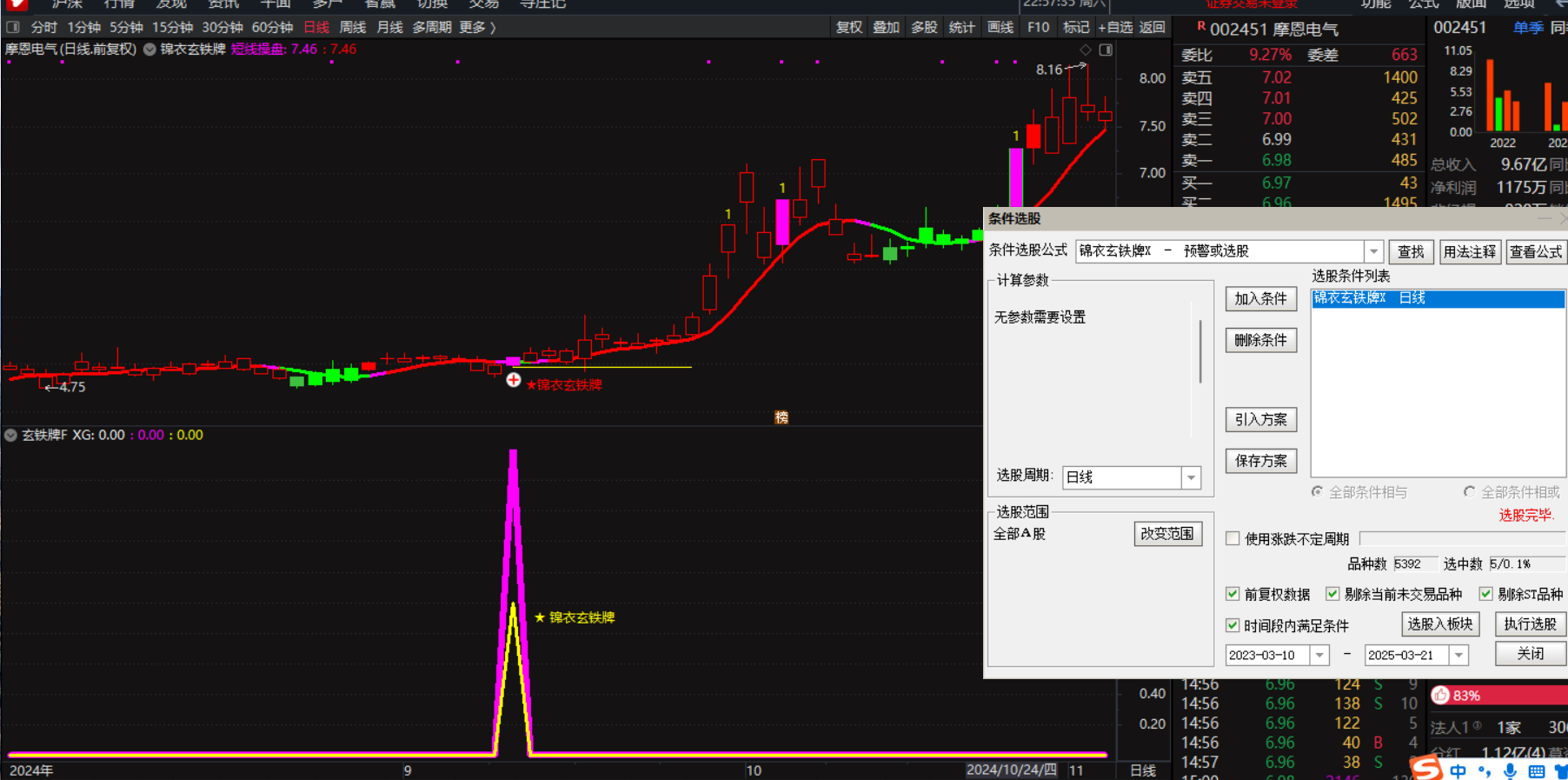This screenshot has width=1568, height=780.
Task: Click the thumbs-up 83% icon
Action: 1441,695
